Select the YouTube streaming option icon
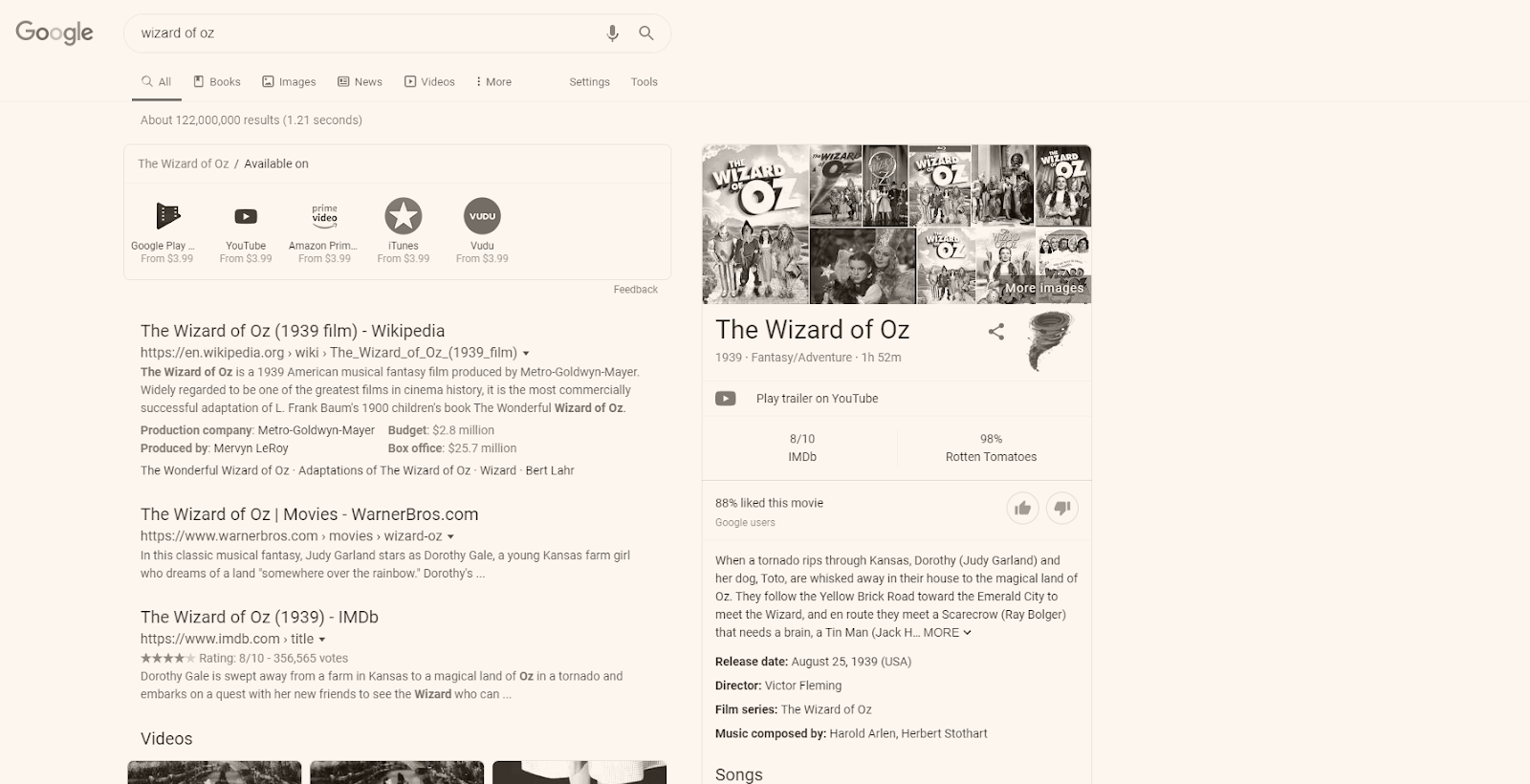Viewport: 1530px width, 784px height. click(x=246, y=216)
